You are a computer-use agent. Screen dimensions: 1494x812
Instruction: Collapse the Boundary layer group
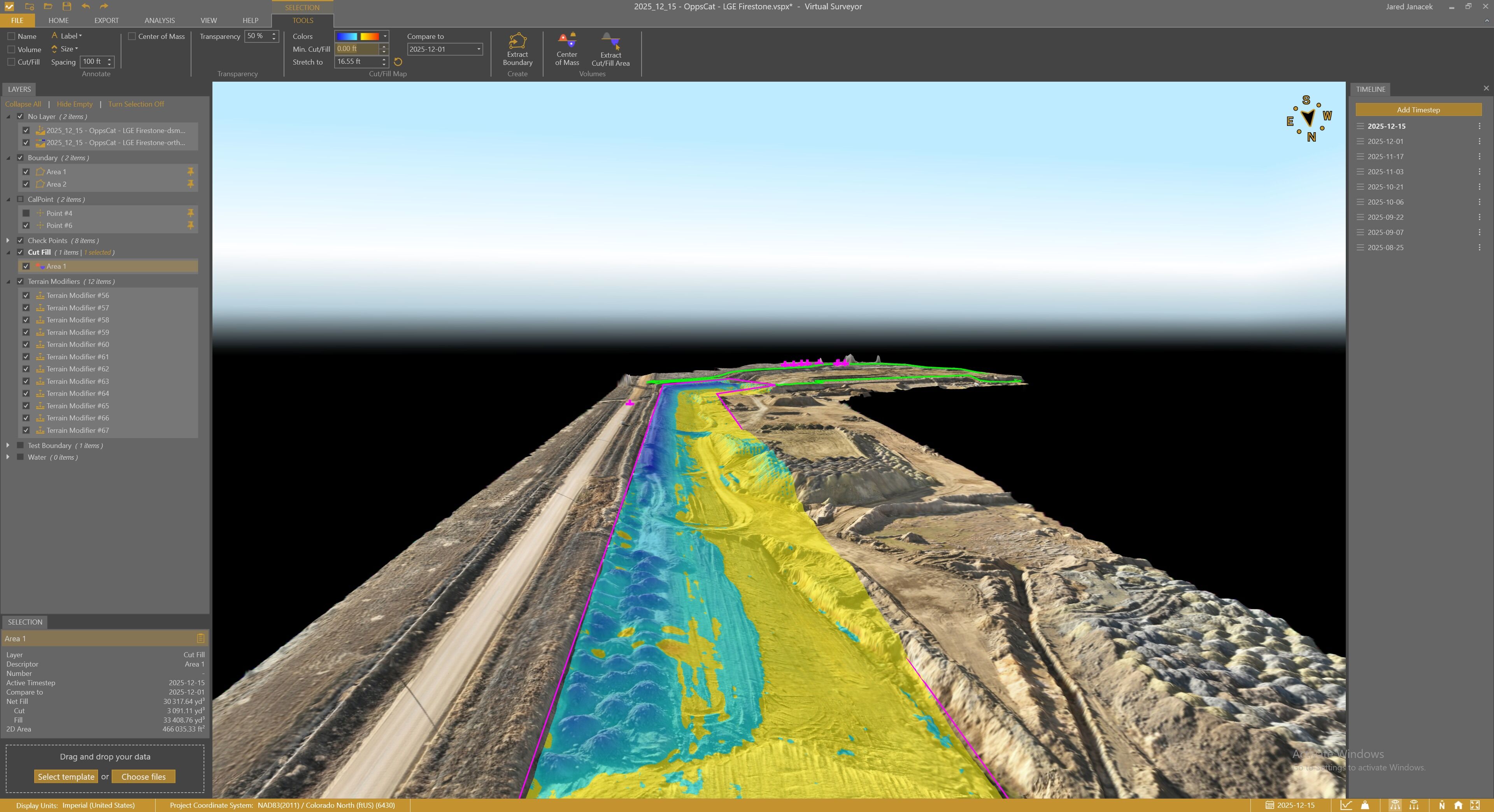8,157
